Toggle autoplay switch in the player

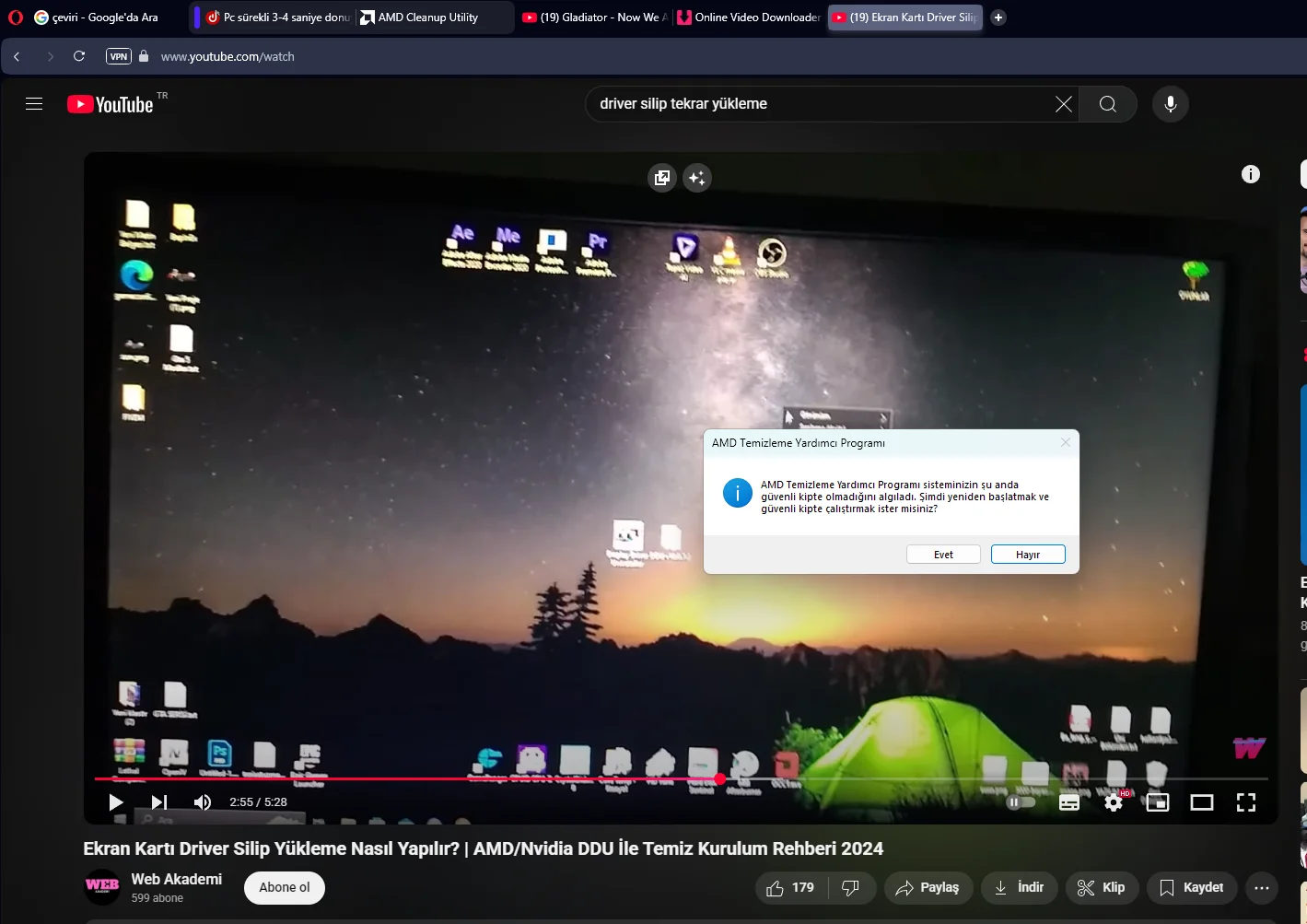point(1021,802)
